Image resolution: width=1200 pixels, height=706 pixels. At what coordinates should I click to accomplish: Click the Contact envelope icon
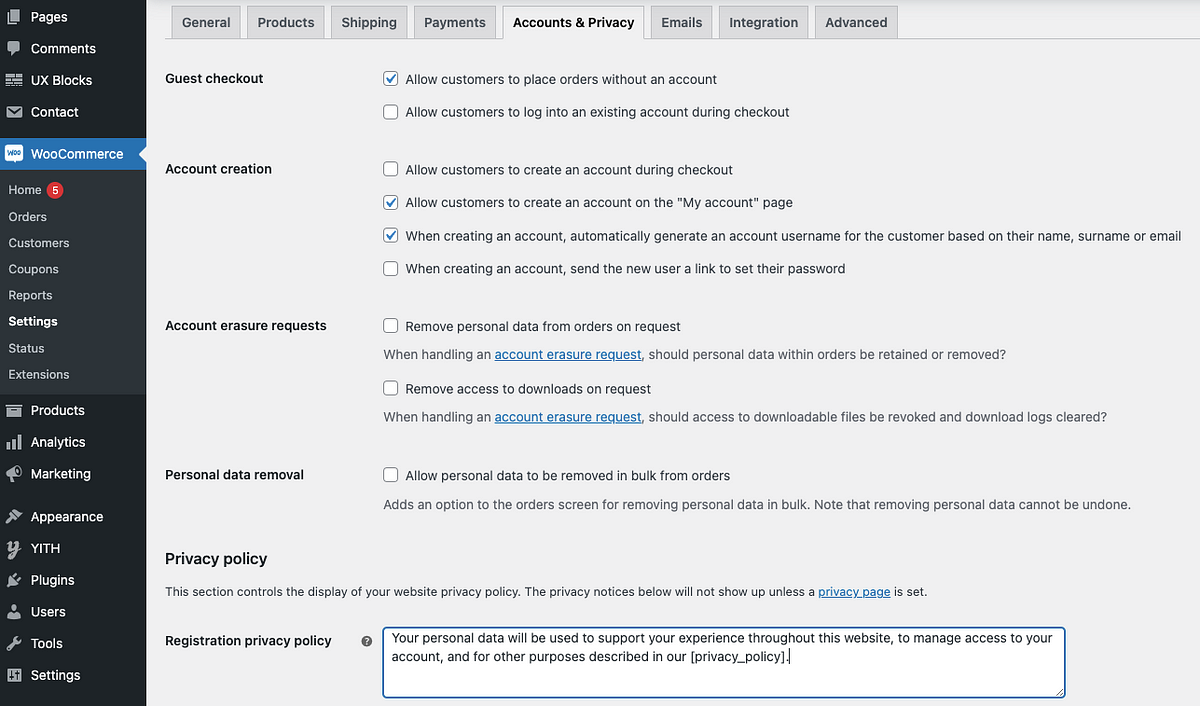pyautogui.click(x=14, y=112)
